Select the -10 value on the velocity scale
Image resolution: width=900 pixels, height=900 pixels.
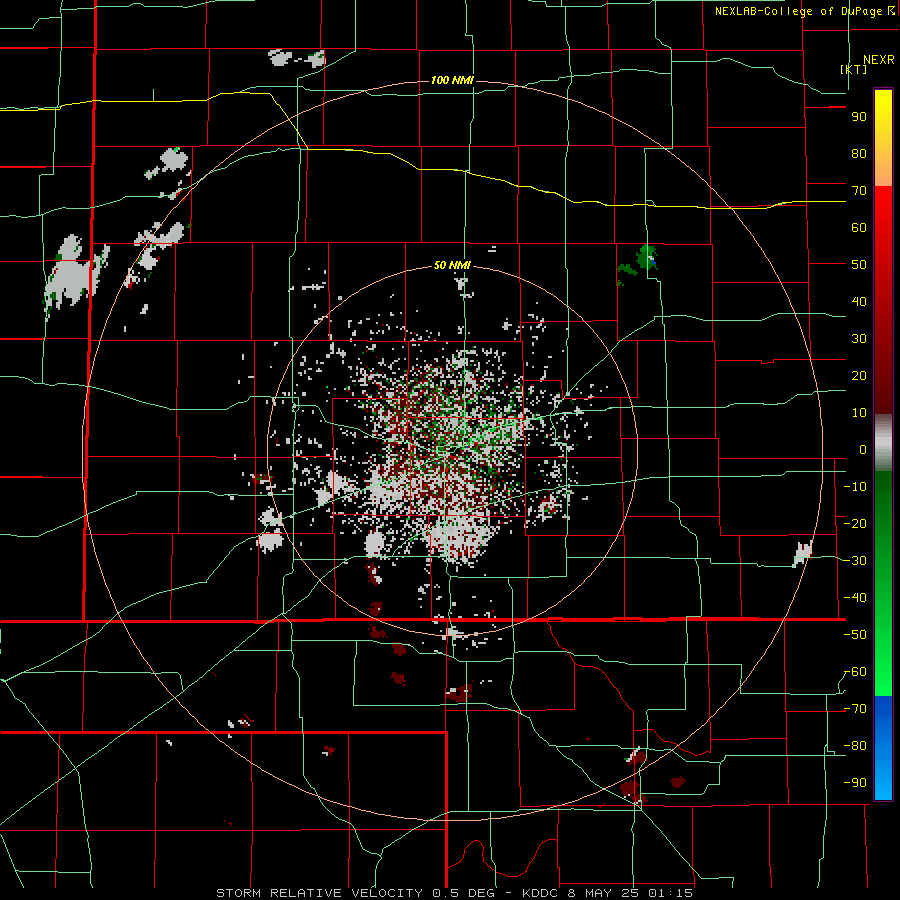click(x=855, y=487)
